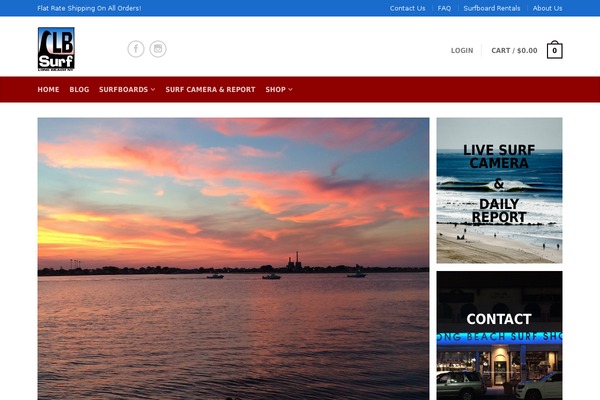Open the Facebook social icon
Screen dimensions: 600x400
click(x=136, y=49)
